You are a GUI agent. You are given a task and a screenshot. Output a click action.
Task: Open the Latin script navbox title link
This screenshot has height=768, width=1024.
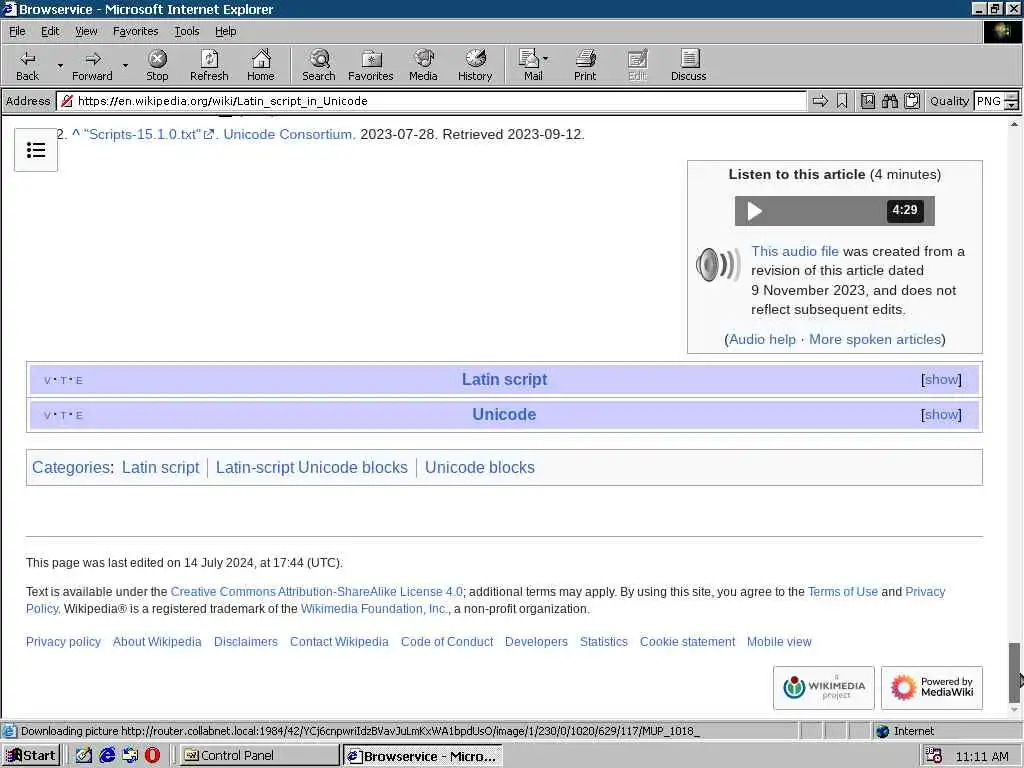(x=504, y=379)
